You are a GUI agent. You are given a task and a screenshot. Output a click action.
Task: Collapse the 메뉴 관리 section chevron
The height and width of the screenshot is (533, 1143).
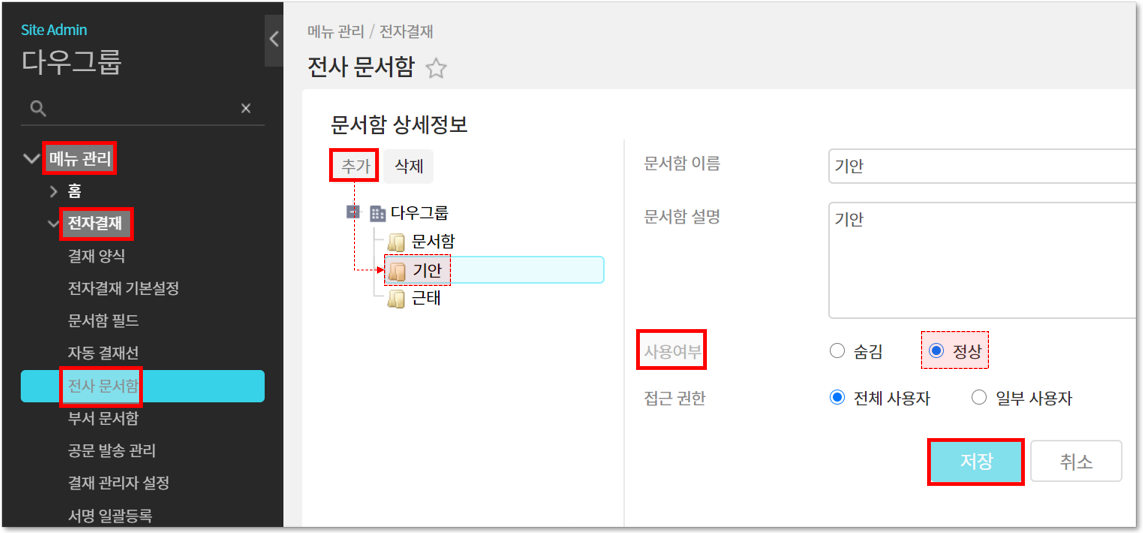pyautogui.click(x=31, y=158)
